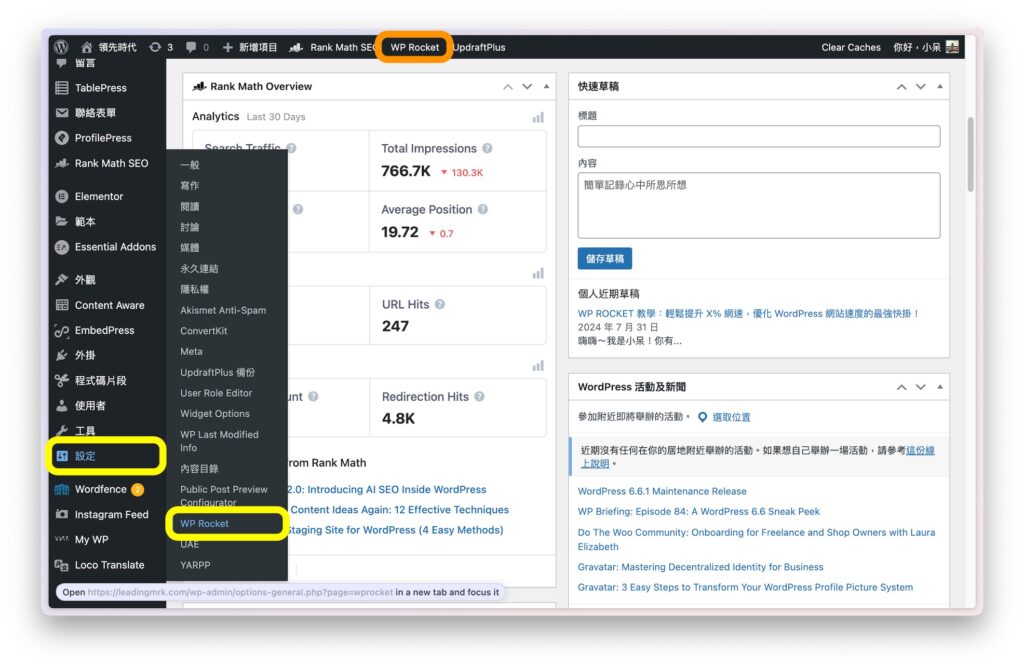Open the Elementor sidebar icon
The image size is (1024, 670).
coord(62,197)
